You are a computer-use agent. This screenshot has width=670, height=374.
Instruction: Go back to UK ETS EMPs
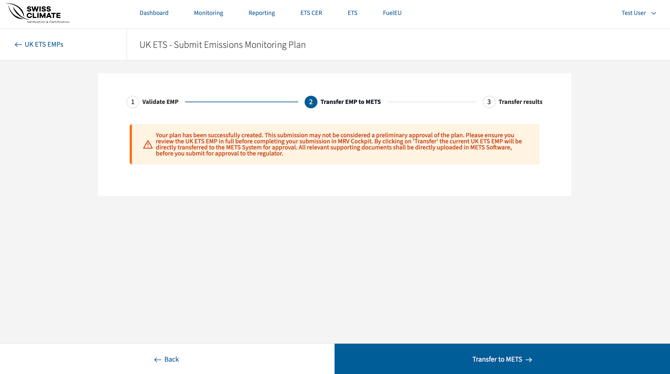[x=39, y=44]
